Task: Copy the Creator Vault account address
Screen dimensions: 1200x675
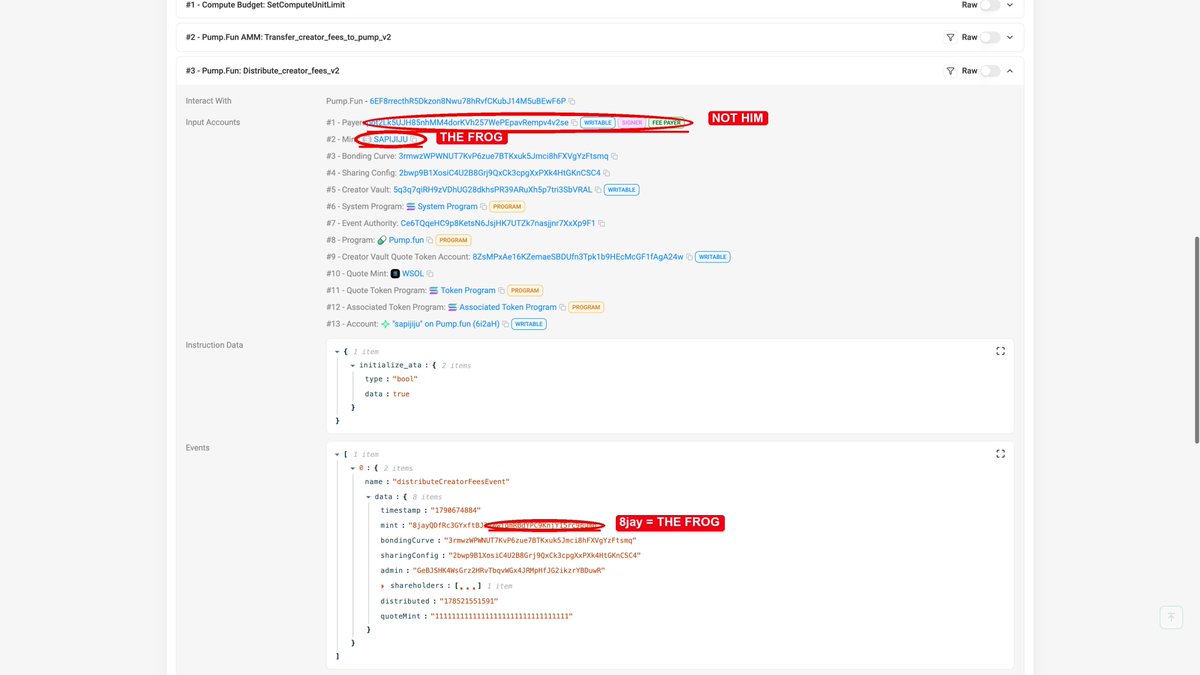Action: [598, 190]
